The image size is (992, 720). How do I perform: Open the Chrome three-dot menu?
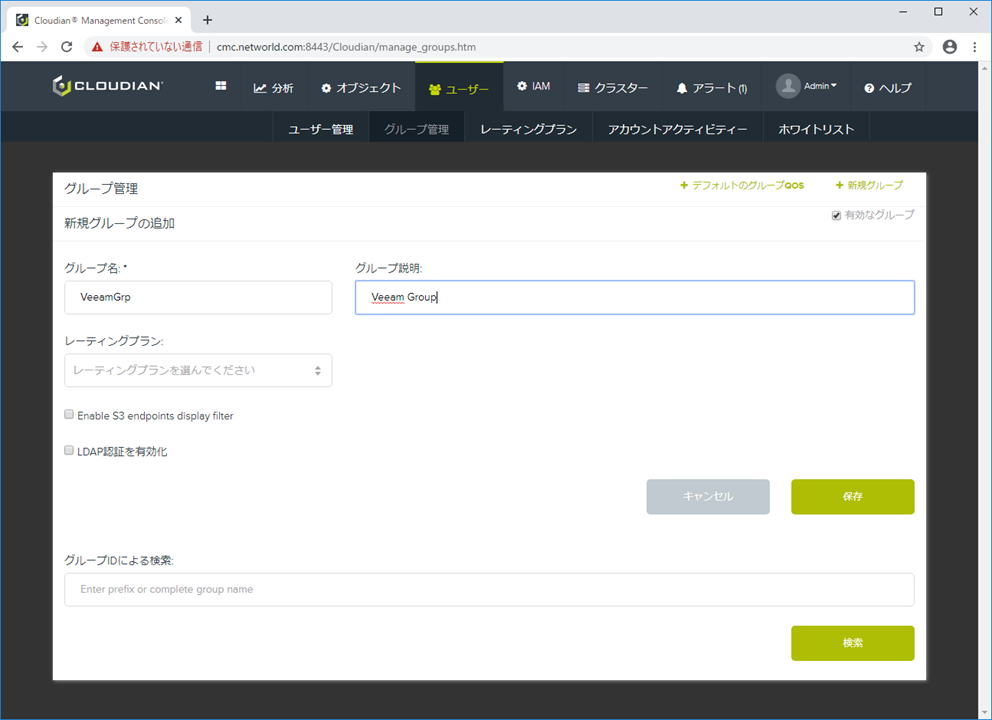coord(974,46)
